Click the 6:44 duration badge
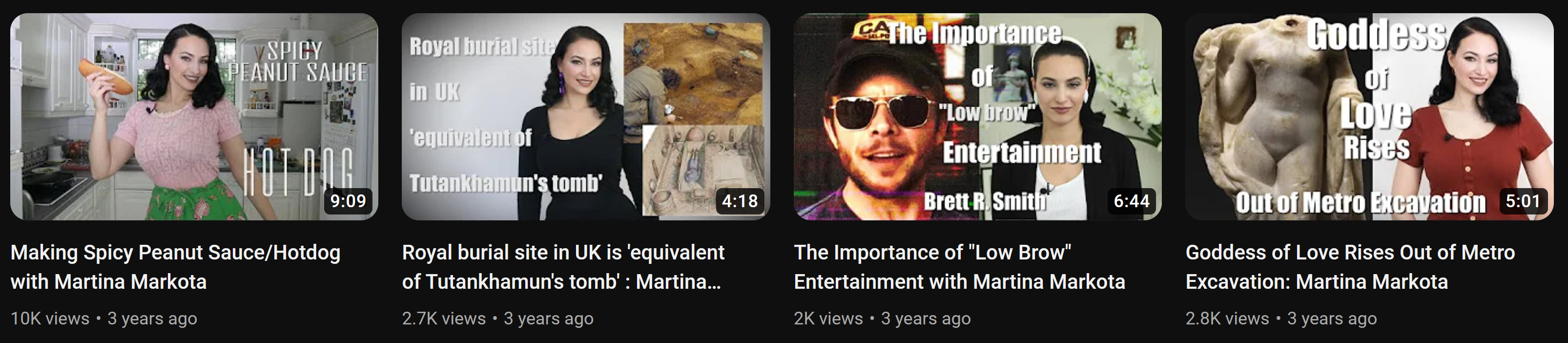Screen dimensions: 1568x343 pos(1131,201)
